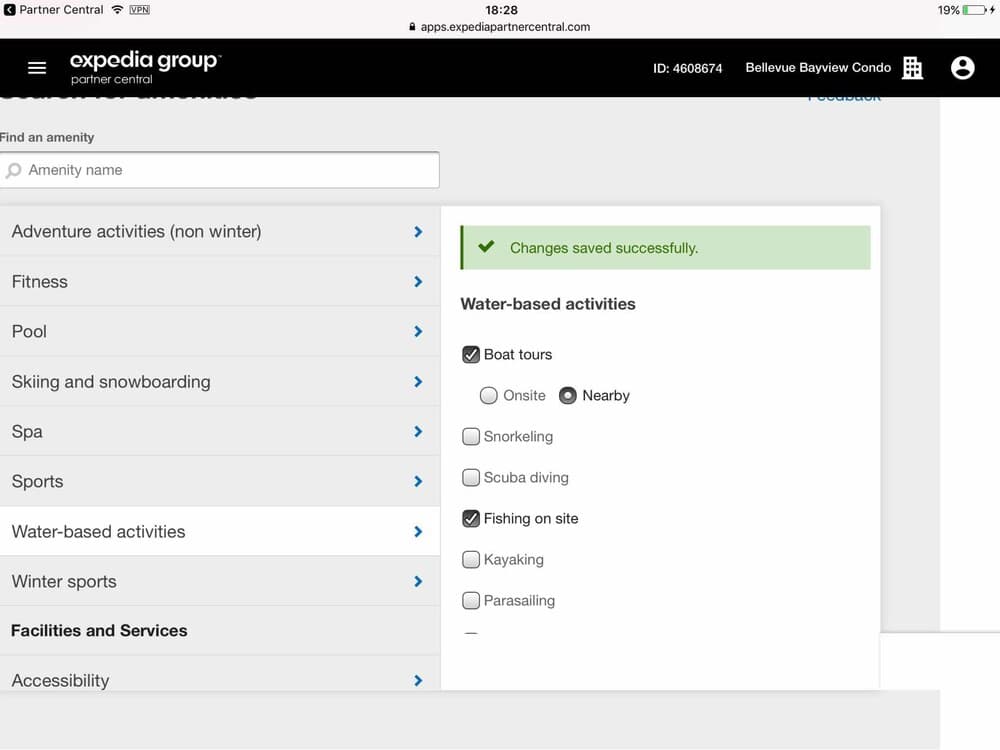
Task: Enable the Snorkeling checkbox
Action: (x=471, y=436)
